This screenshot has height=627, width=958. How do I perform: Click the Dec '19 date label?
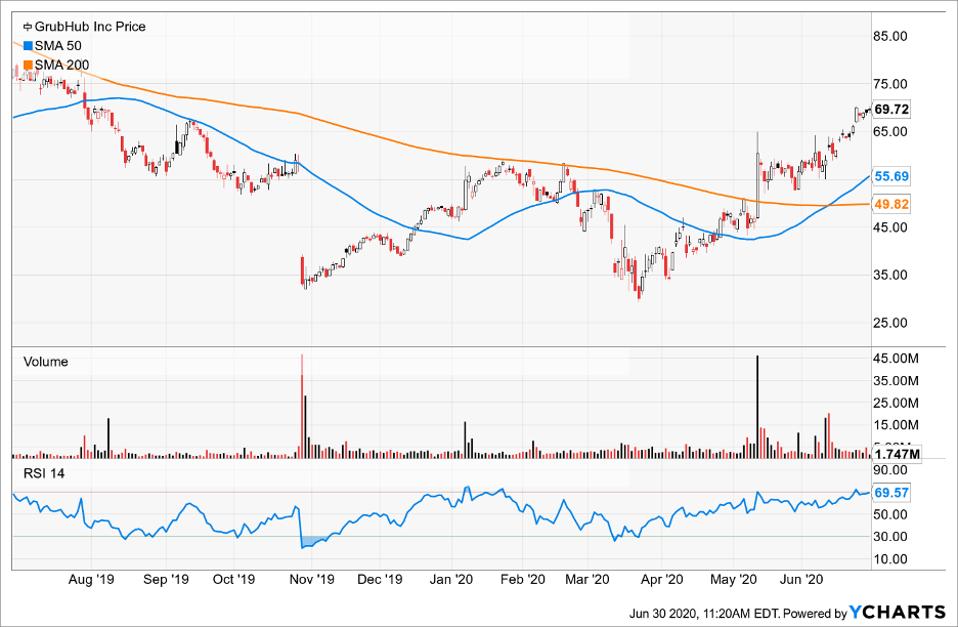pyautogui.click(x=380, y=580)
